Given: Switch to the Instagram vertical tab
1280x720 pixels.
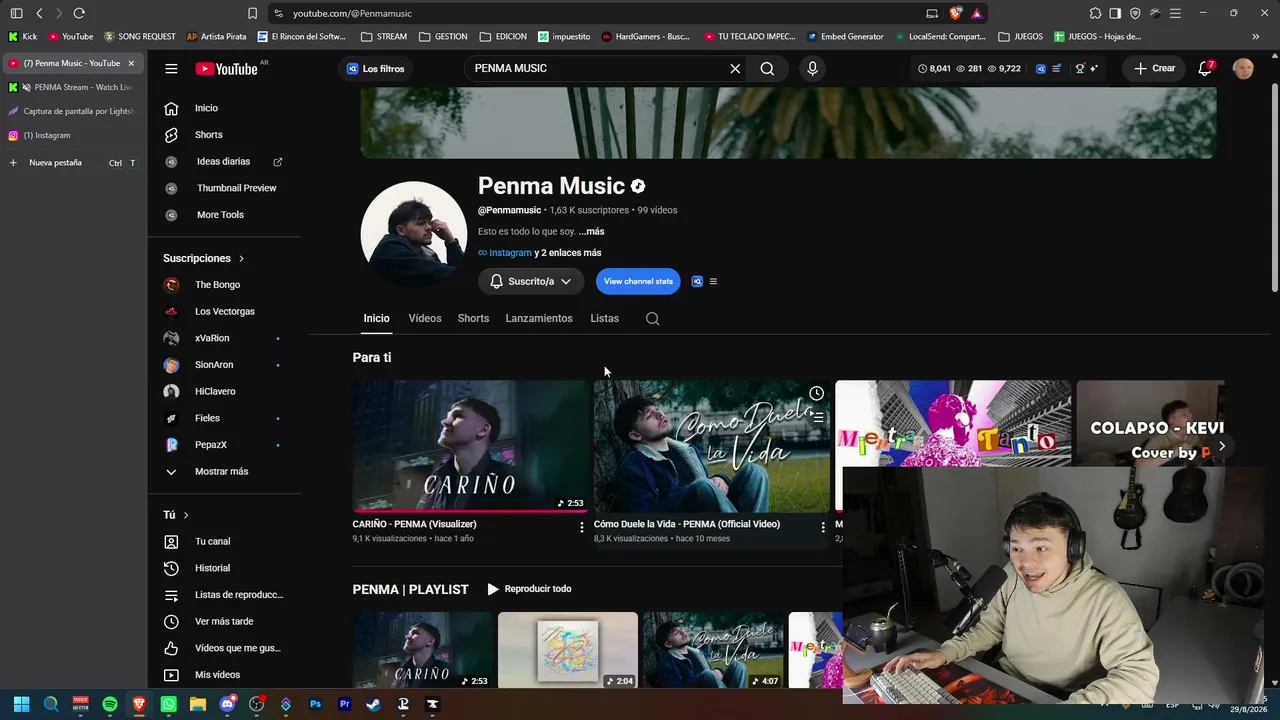Looking at the screenshot, I should pyautogui.click(x=72, y=135).
